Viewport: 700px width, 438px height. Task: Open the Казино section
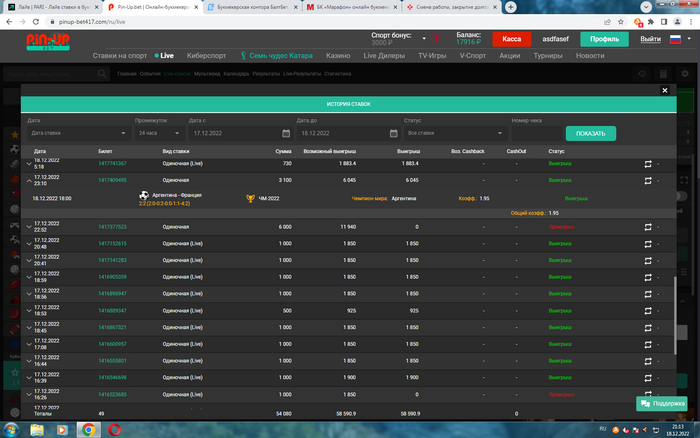(338, 56)
